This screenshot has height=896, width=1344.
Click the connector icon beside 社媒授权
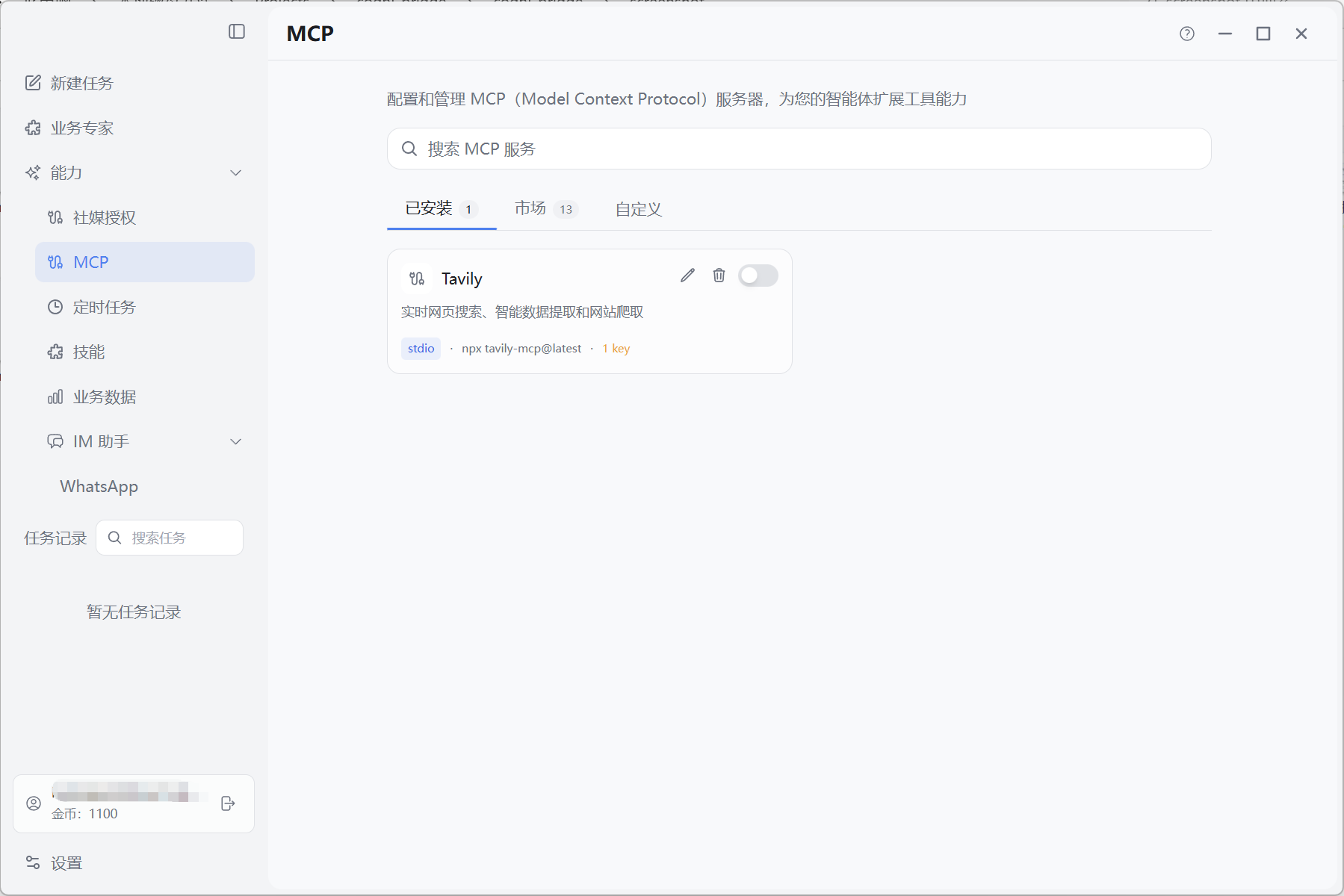55,217
